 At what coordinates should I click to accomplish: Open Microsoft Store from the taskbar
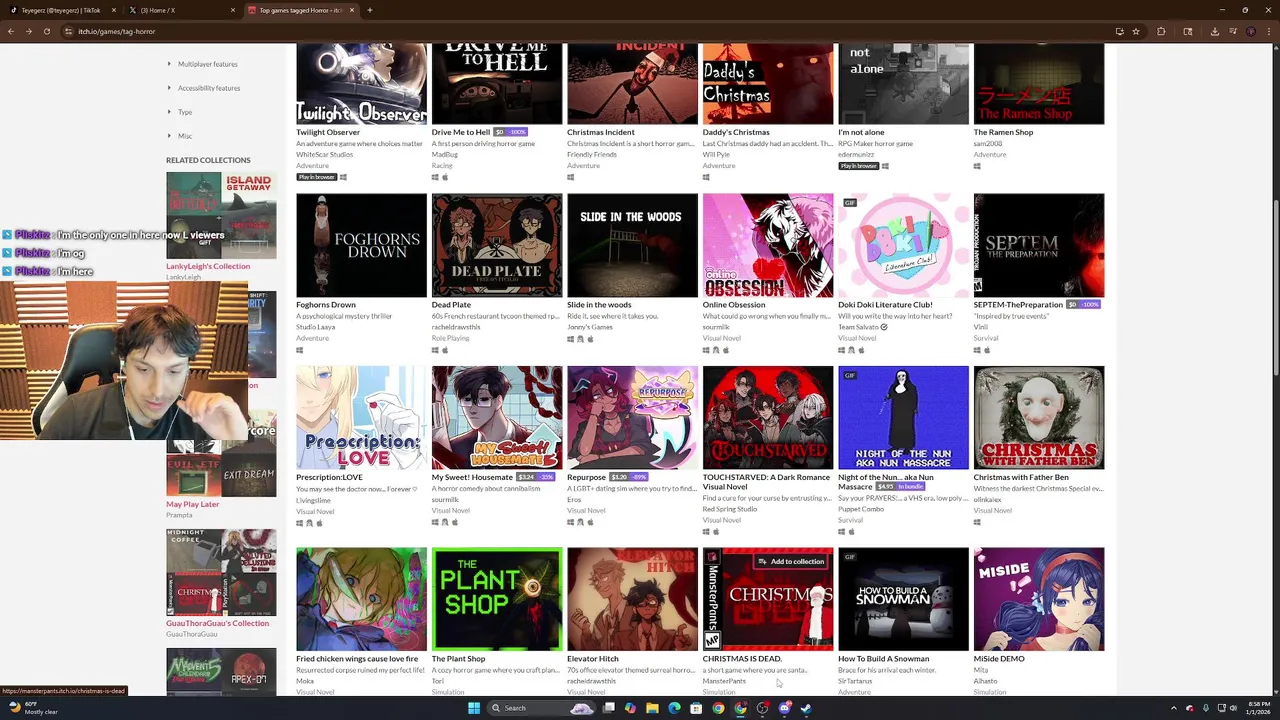click(696, 708)
